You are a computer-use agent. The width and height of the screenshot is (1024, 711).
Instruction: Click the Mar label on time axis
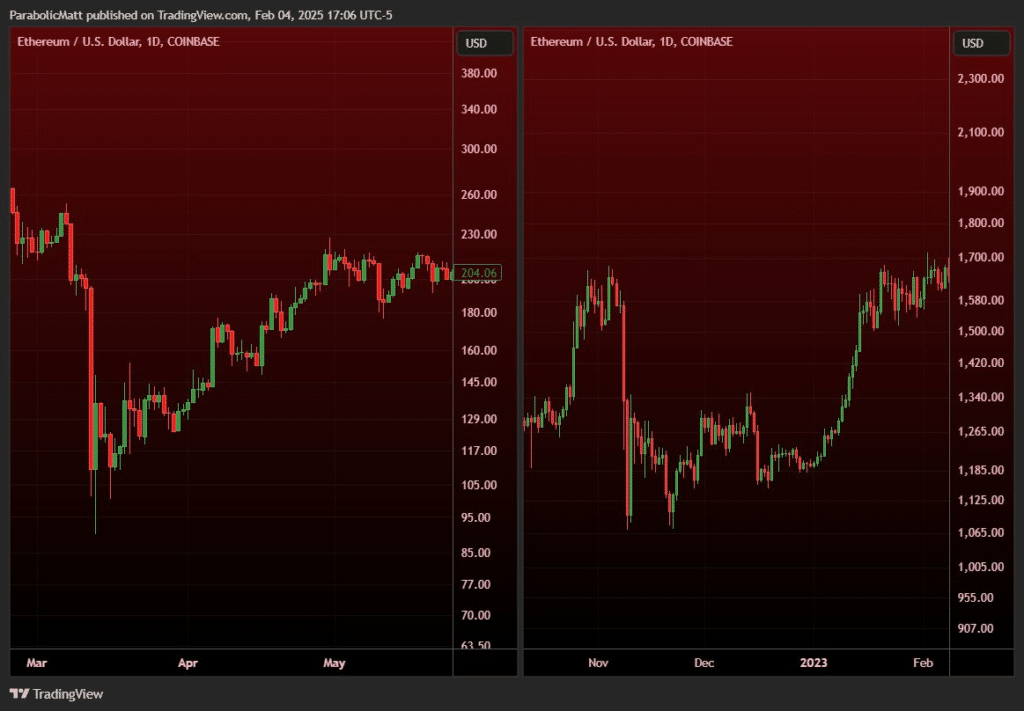pos(37,663)
